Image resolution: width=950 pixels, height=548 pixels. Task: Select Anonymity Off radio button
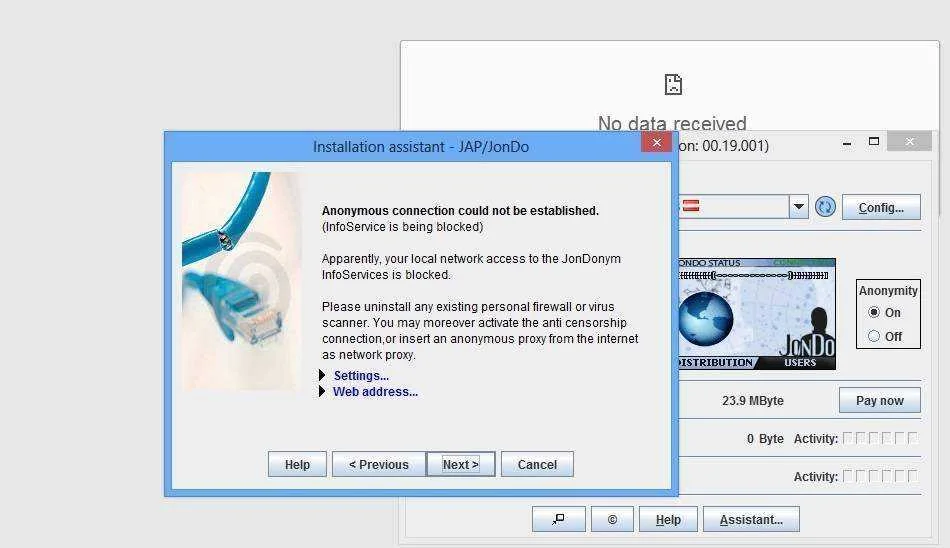[874, 336]
